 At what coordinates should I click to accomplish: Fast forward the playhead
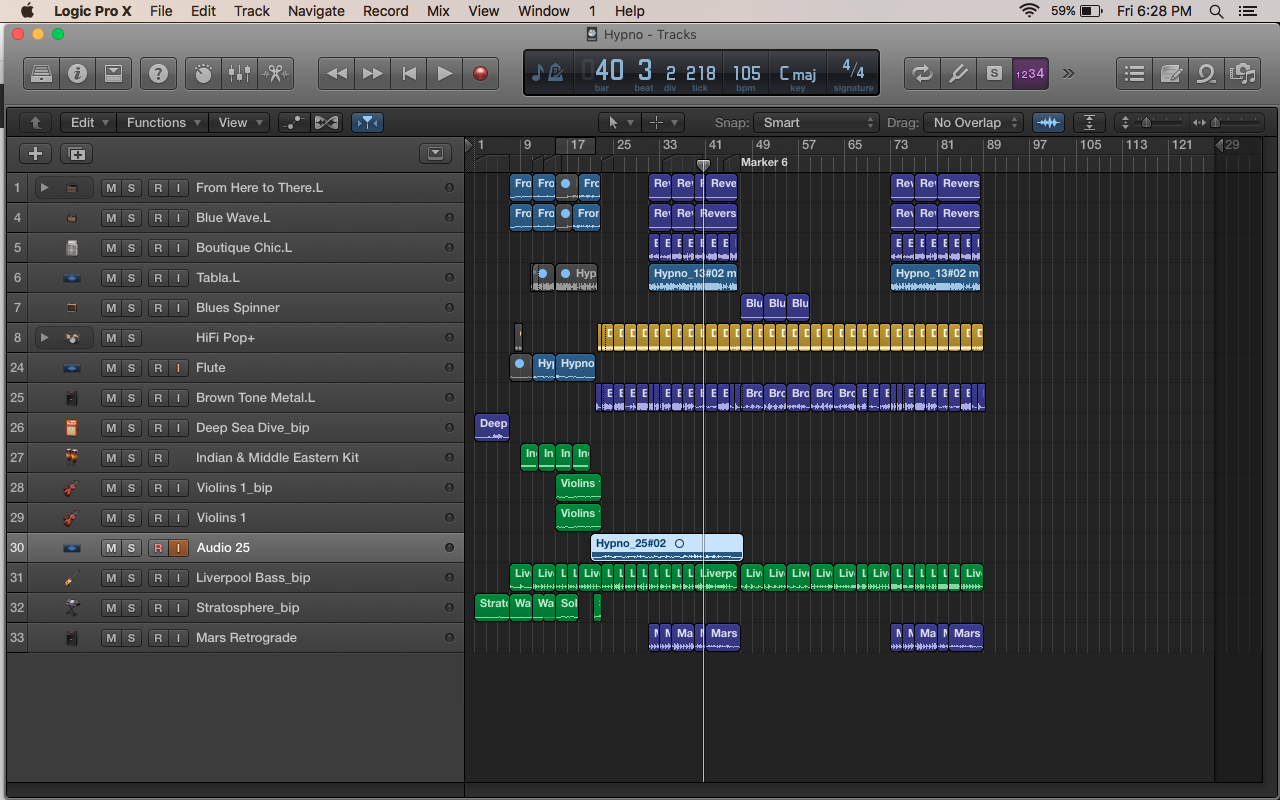[373, 73]
